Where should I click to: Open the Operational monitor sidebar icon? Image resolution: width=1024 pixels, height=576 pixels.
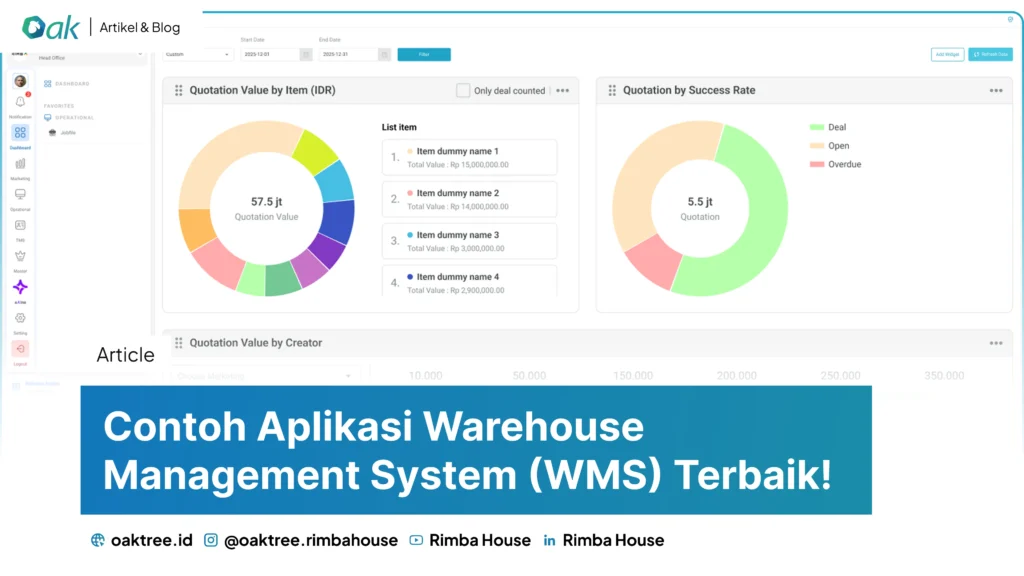point(20,194)
